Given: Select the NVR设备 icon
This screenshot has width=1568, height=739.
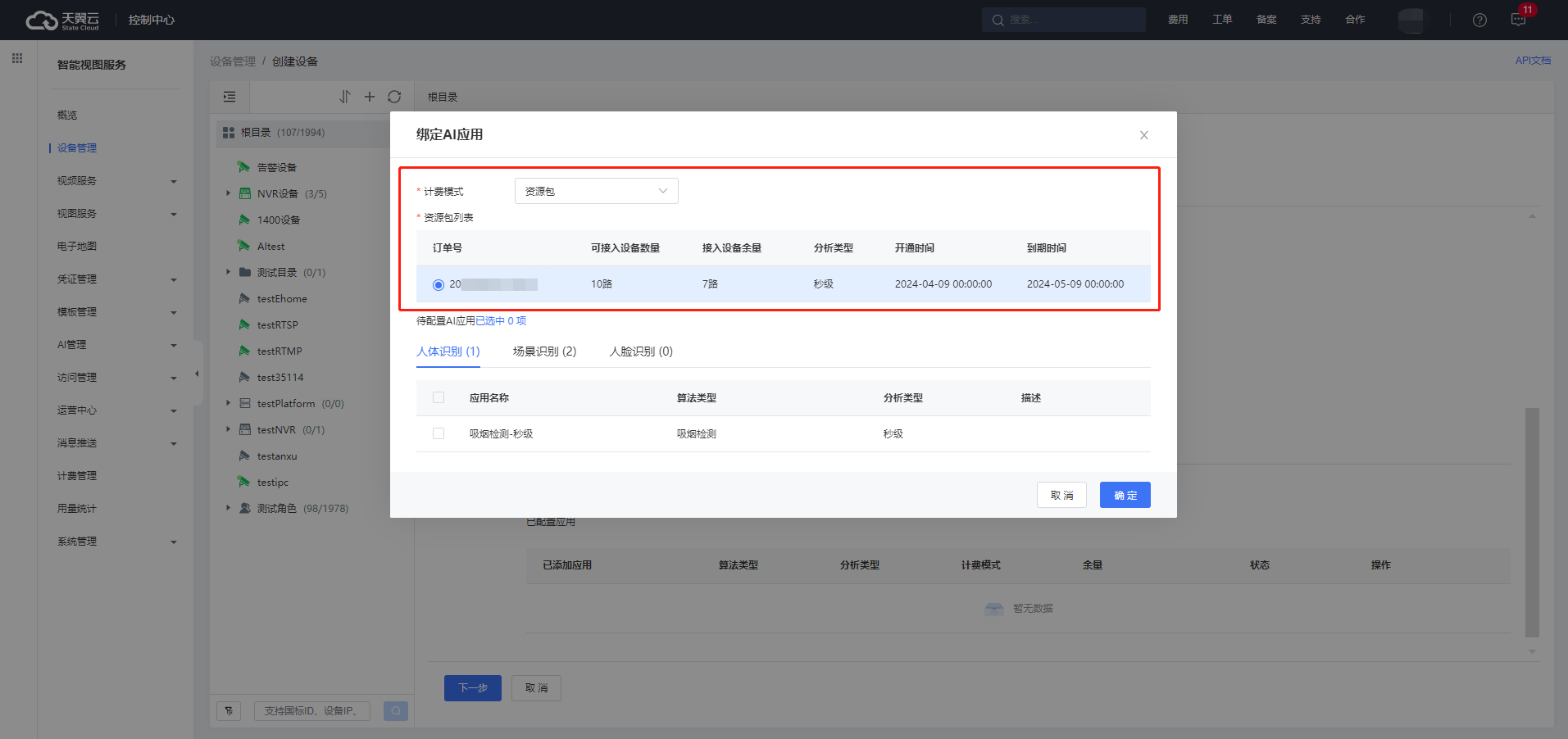Looking at the screenshot, I should click(x=244, y=193).
